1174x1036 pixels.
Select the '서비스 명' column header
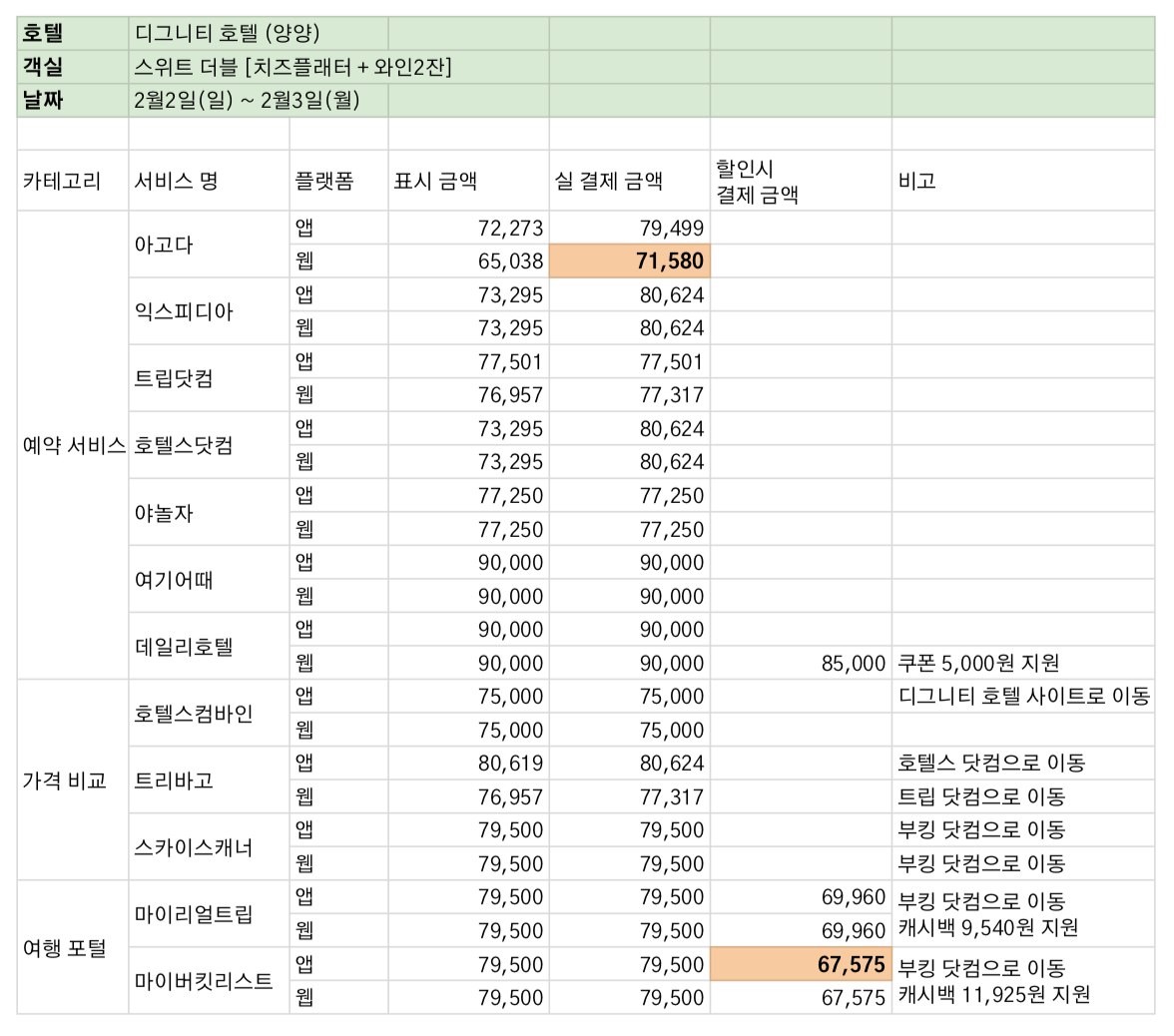209,181
